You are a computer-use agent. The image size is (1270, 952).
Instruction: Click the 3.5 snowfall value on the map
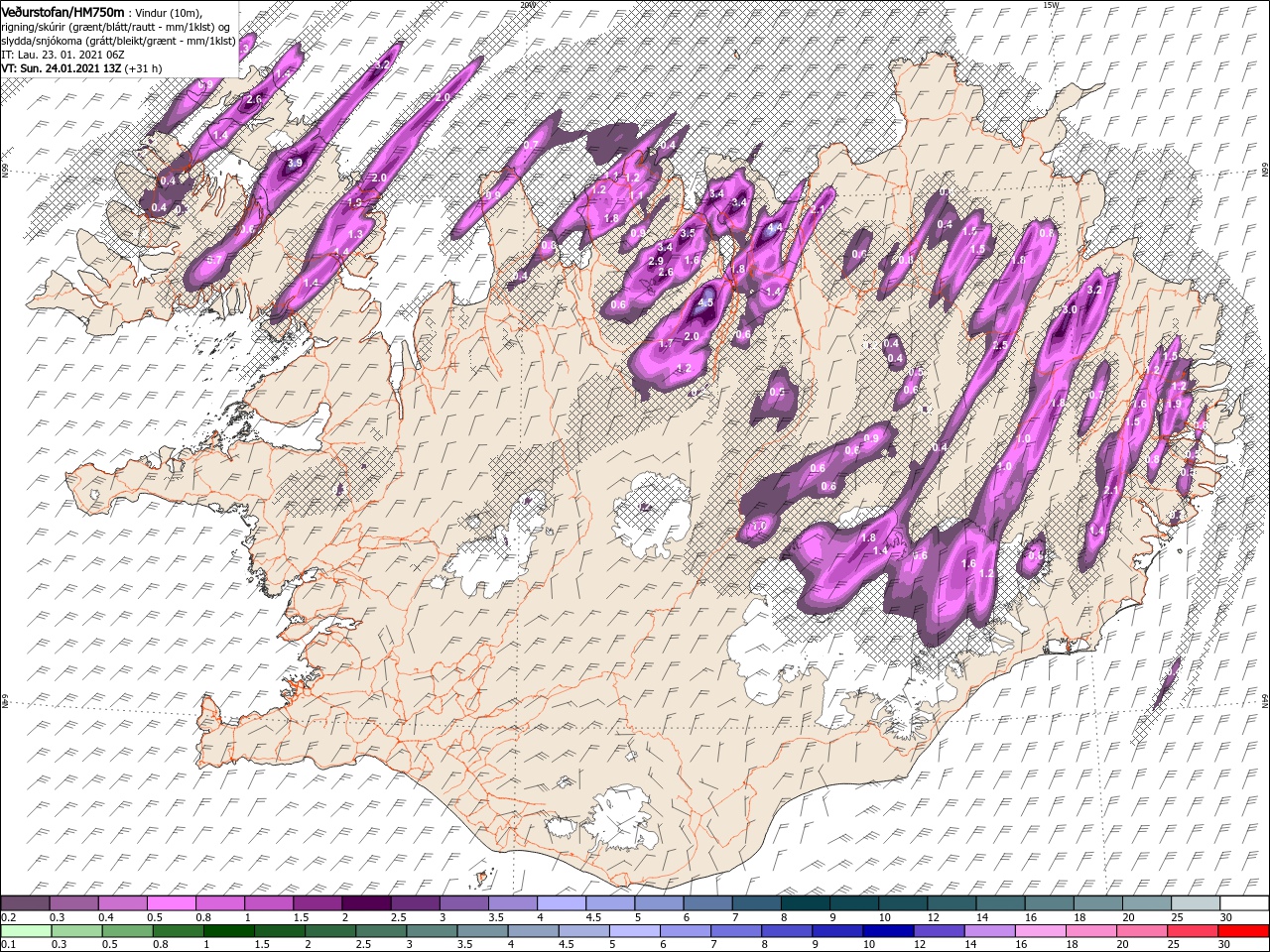pos(688,233)
